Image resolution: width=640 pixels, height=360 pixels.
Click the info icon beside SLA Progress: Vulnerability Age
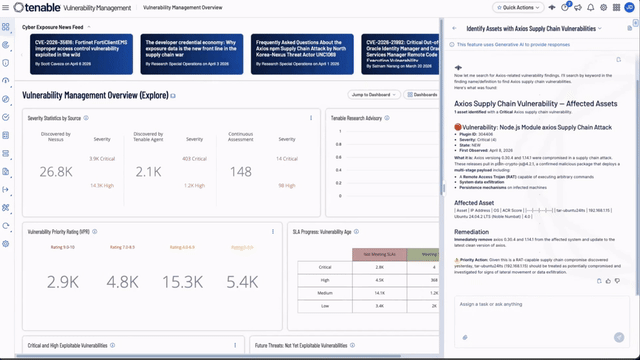pyautogui.click(x=356, y=231)
